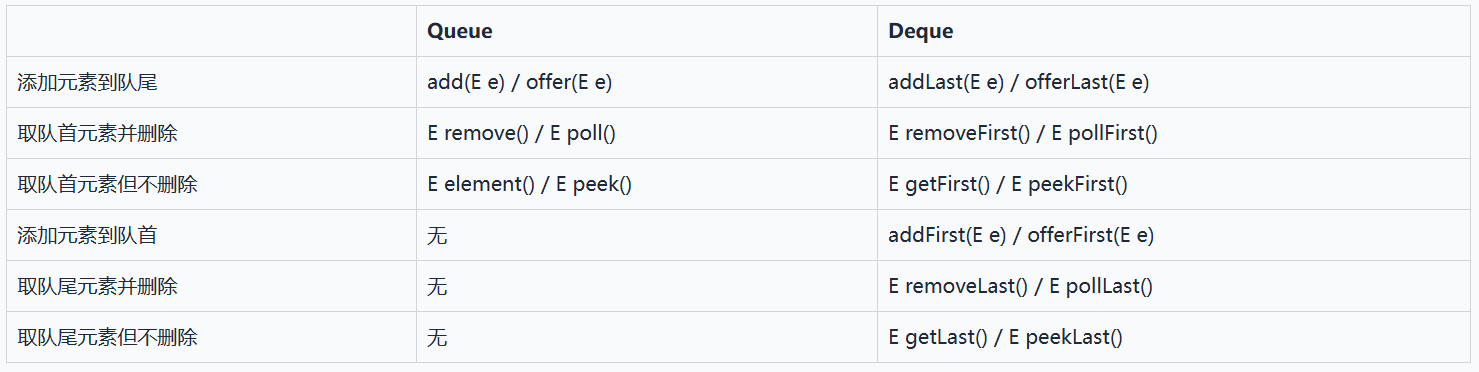This screenshot has width=1479, height=372.
Task: Click the E remove() / E poll() cell
Action: point(647,133)
